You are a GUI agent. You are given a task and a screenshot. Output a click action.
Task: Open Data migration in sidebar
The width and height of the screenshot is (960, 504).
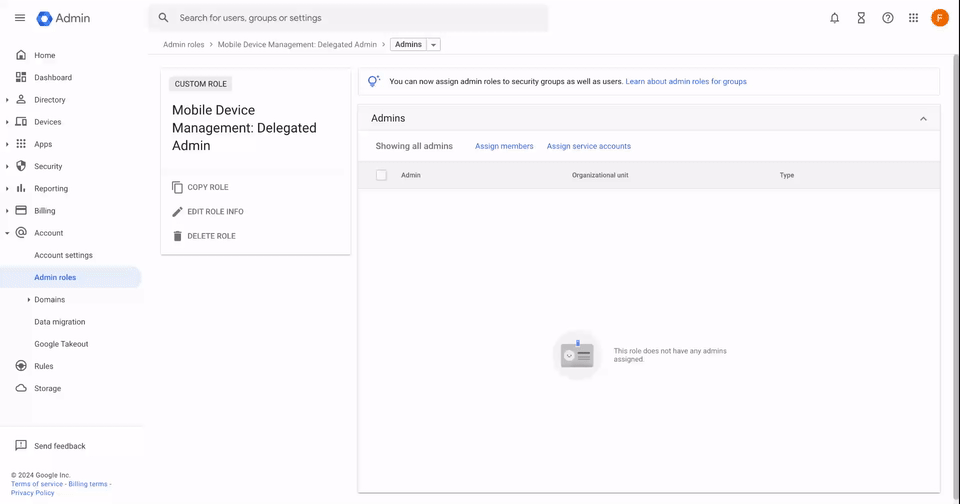click(x=59, y=322)
